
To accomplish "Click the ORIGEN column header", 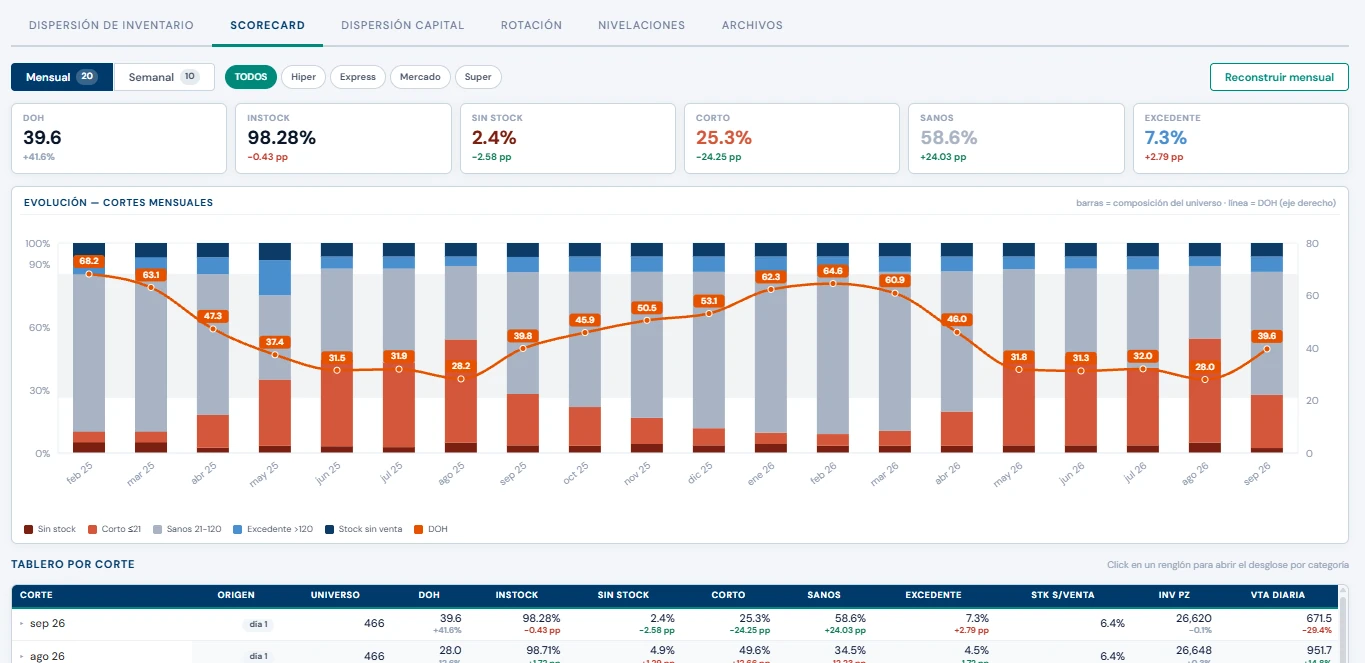I will [236, 595].
